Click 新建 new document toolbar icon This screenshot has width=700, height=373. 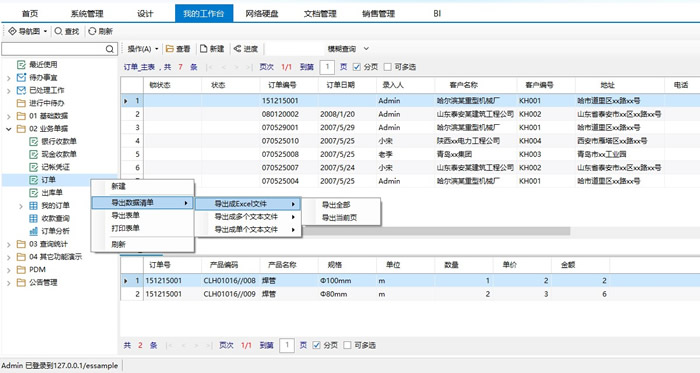204,49
